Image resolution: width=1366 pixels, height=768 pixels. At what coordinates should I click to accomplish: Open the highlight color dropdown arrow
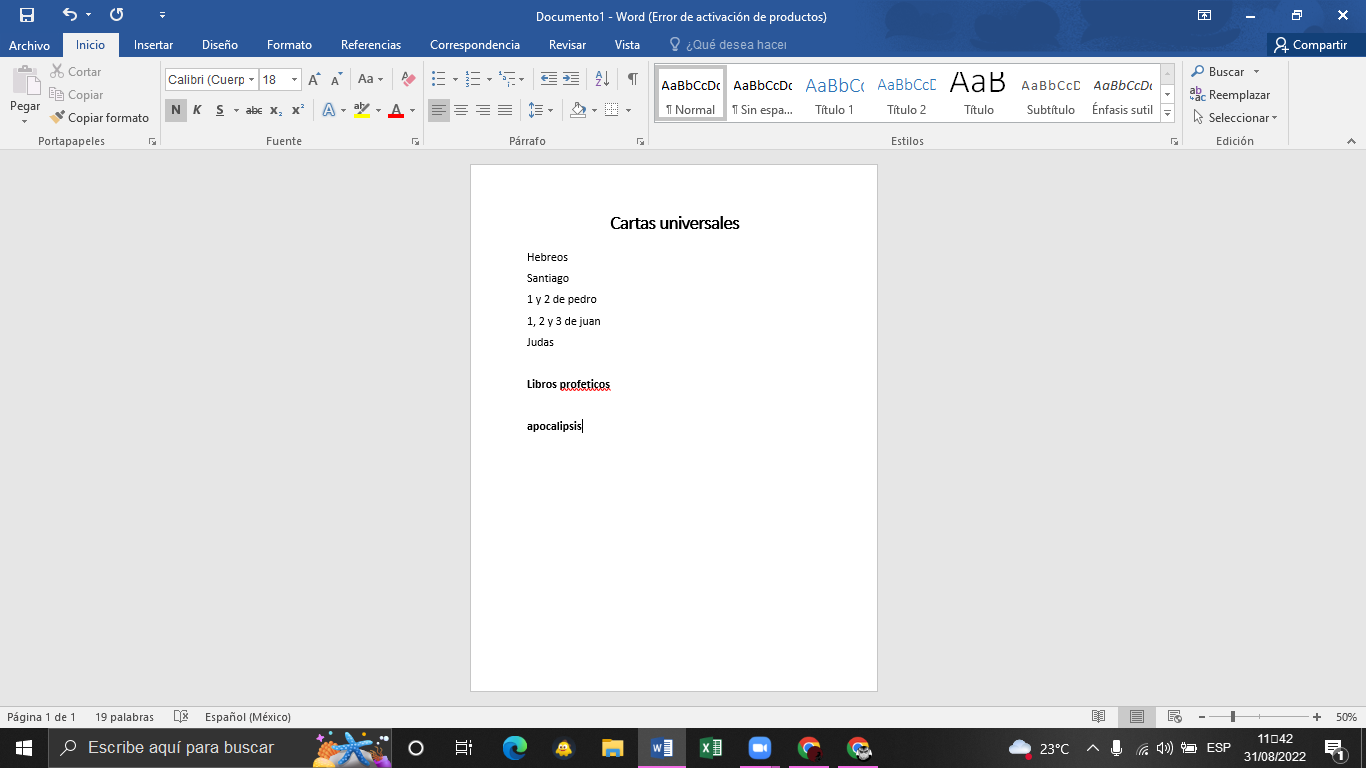(378, 110)
